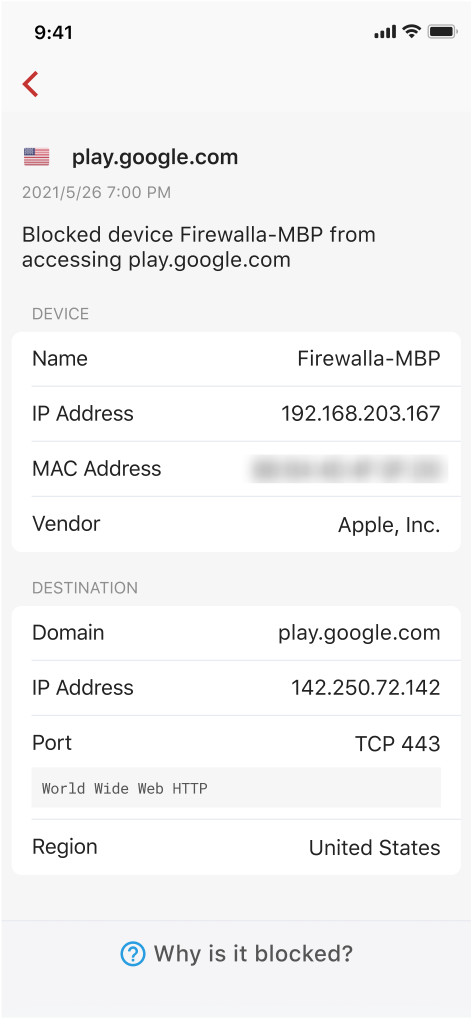Select the Region row United States
The height and width of the screenshot is (1025, 472).
(x=236, y=847)
